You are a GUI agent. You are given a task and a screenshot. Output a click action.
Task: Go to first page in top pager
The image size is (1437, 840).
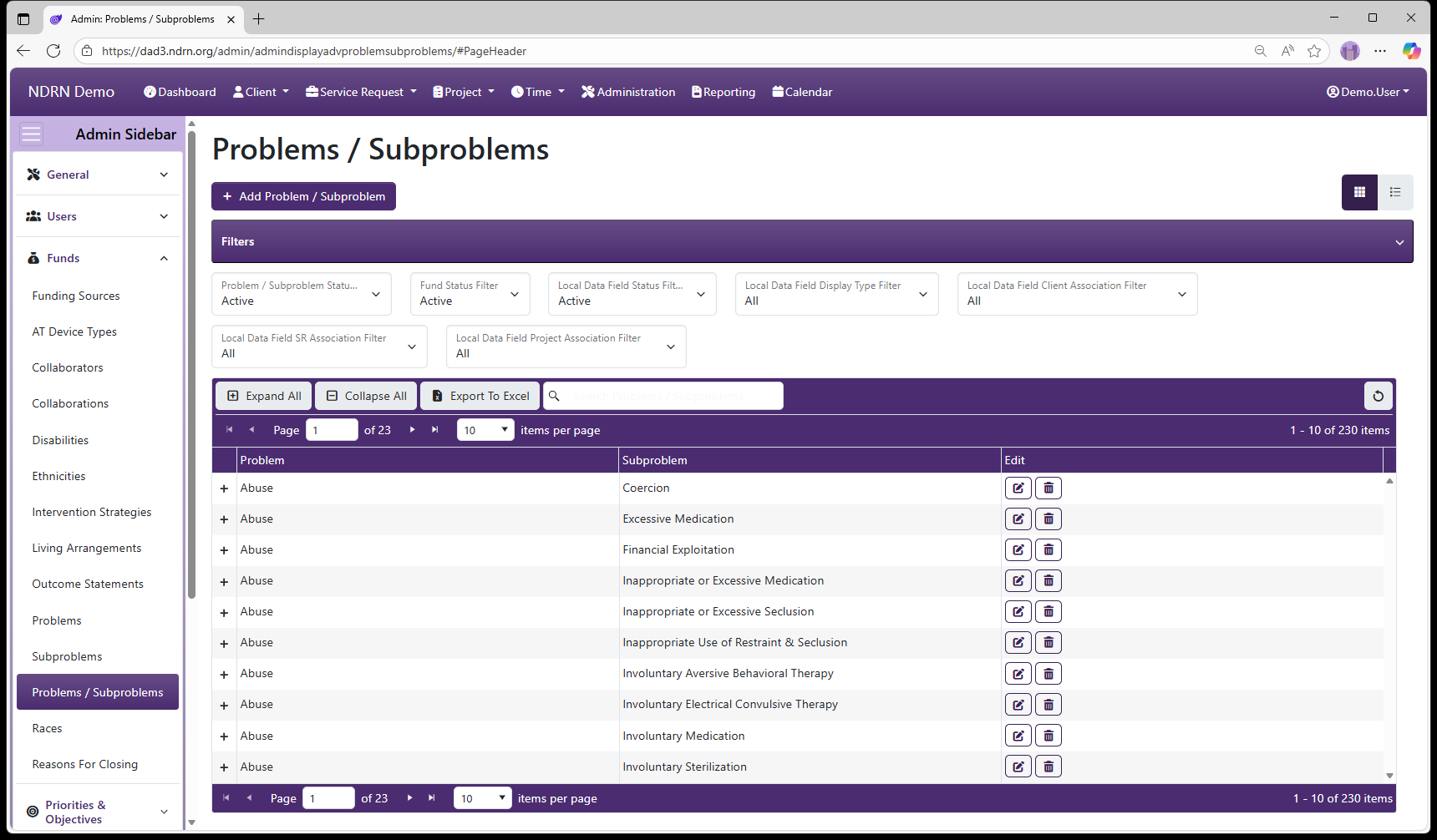tap(229, 430)
